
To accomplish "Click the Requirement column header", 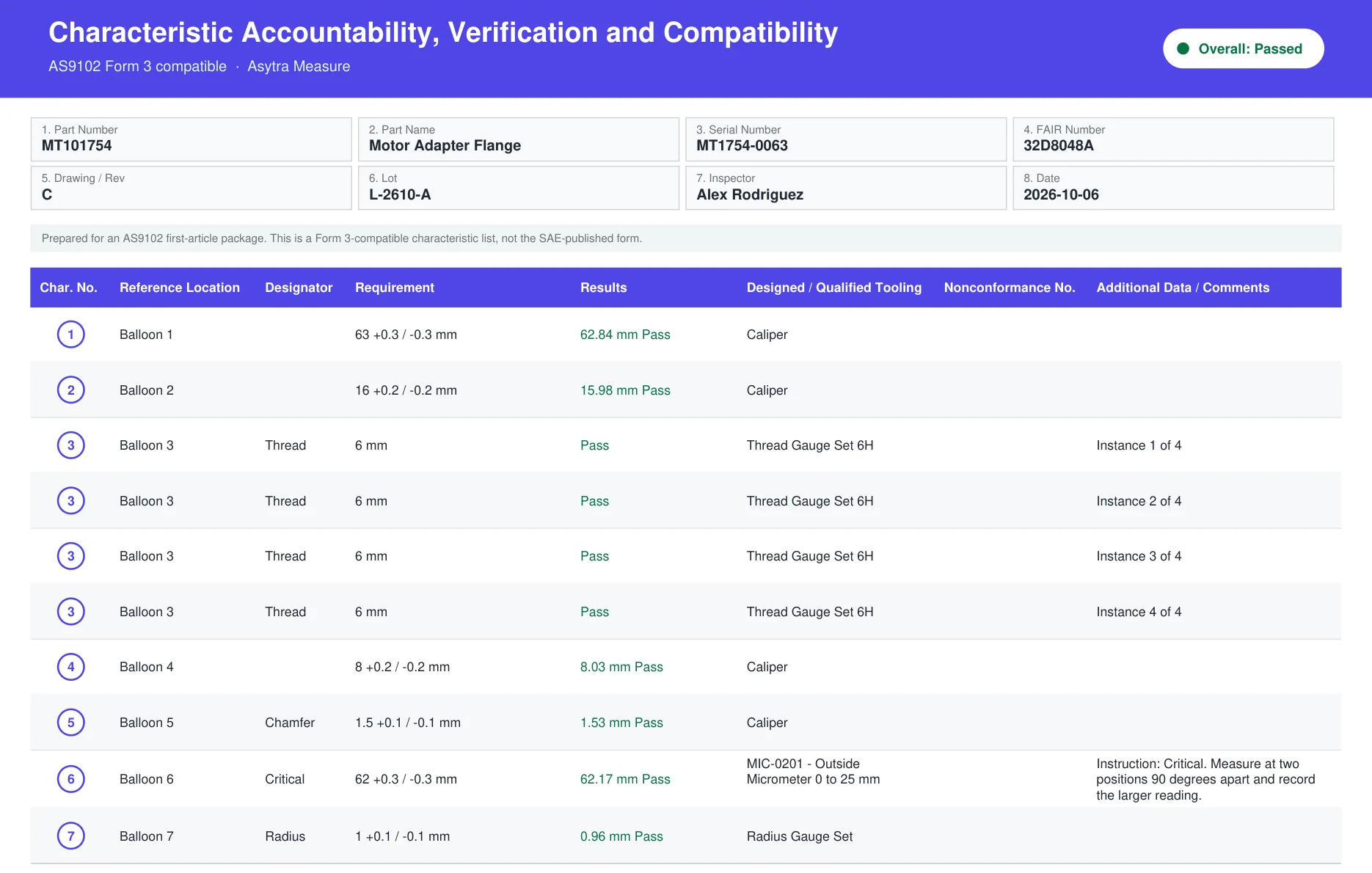I will click(x=395, y=288).
